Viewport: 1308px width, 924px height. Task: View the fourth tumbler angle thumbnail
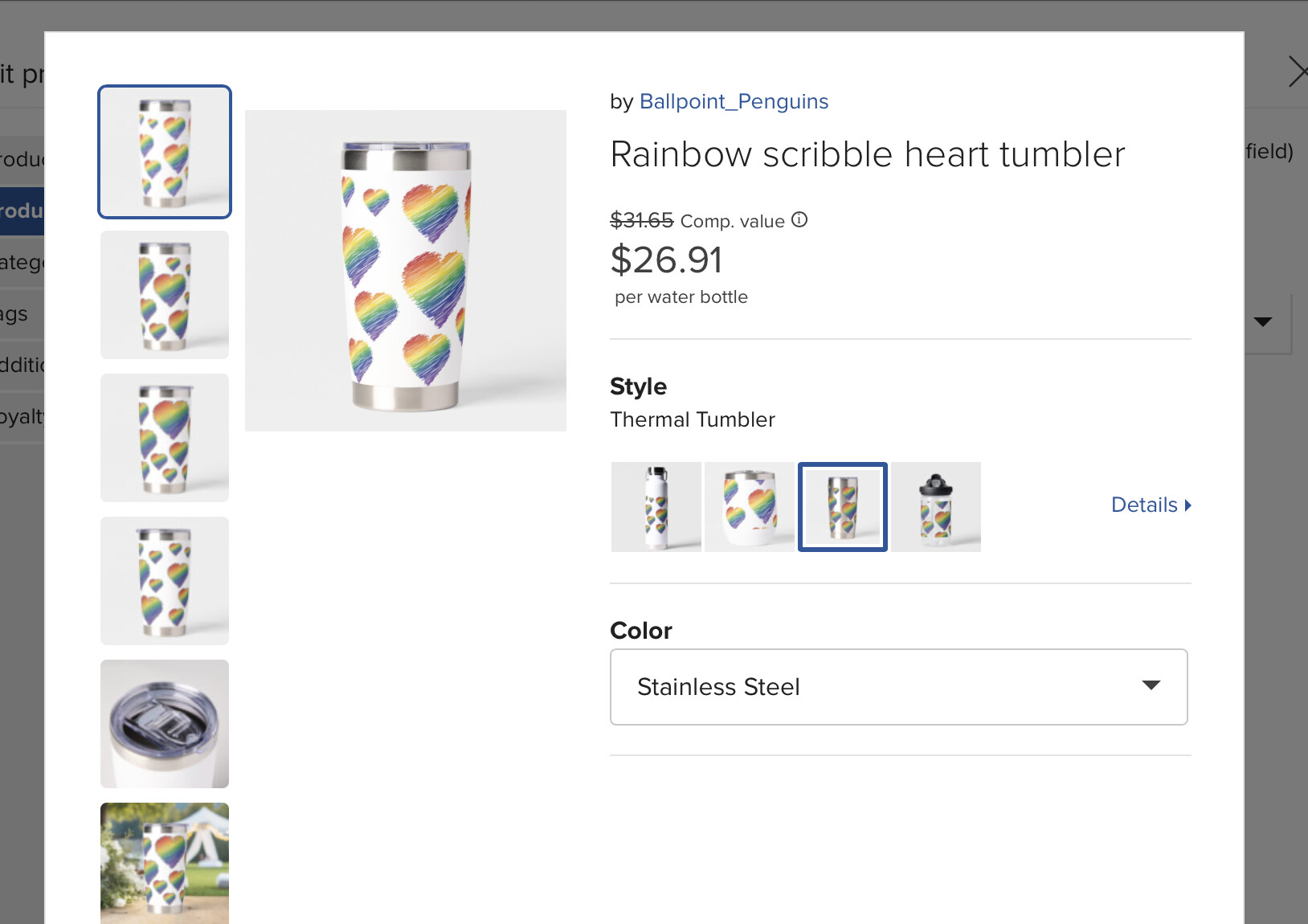165,581
